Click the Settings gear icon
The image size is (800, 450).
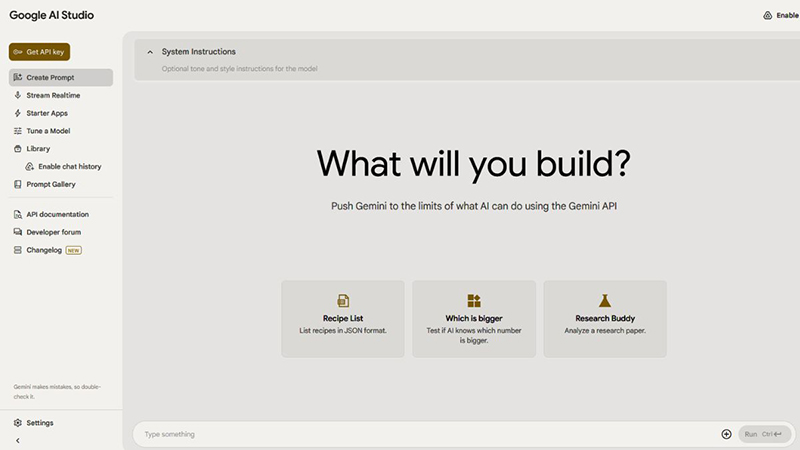(x=18, y=423)
